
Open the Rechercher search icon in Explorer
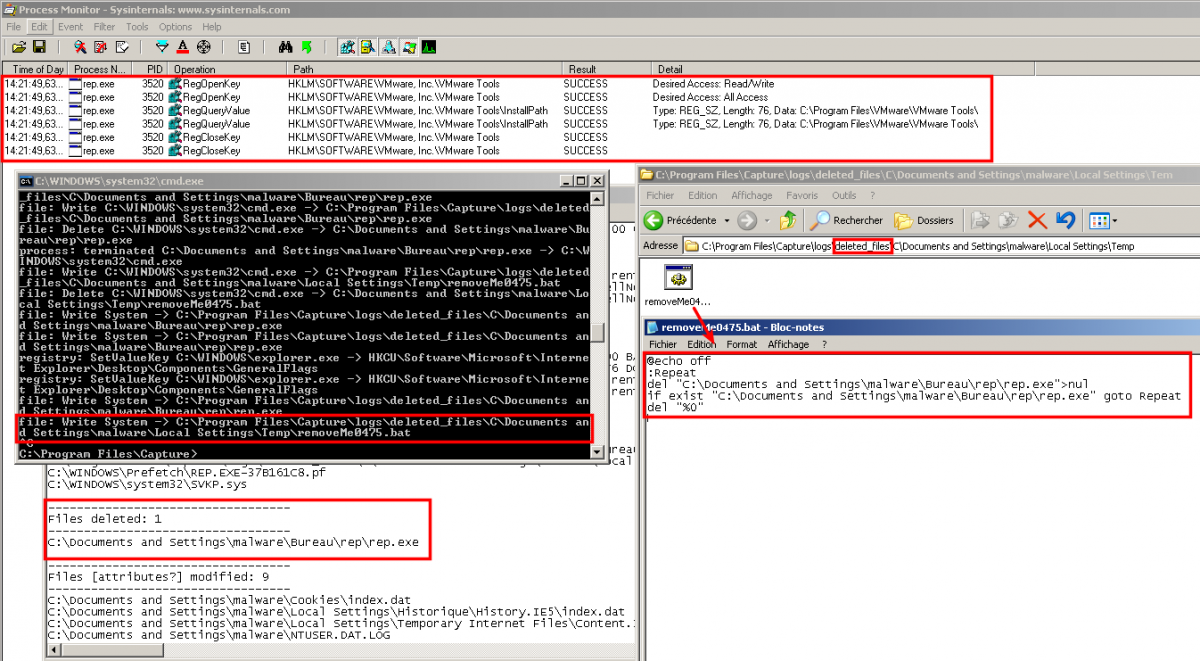click(843, 220)
